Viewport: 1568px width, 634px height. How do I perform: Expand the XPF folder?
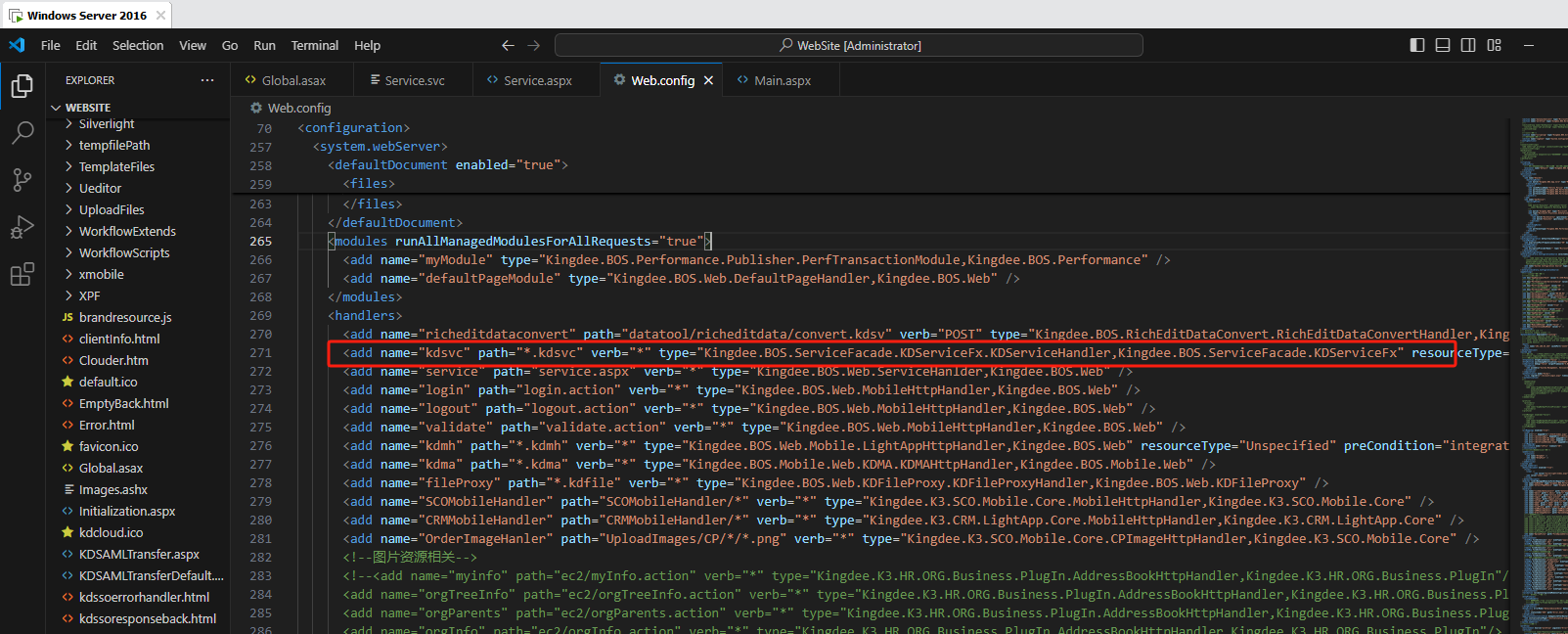(x=68, y=295)
